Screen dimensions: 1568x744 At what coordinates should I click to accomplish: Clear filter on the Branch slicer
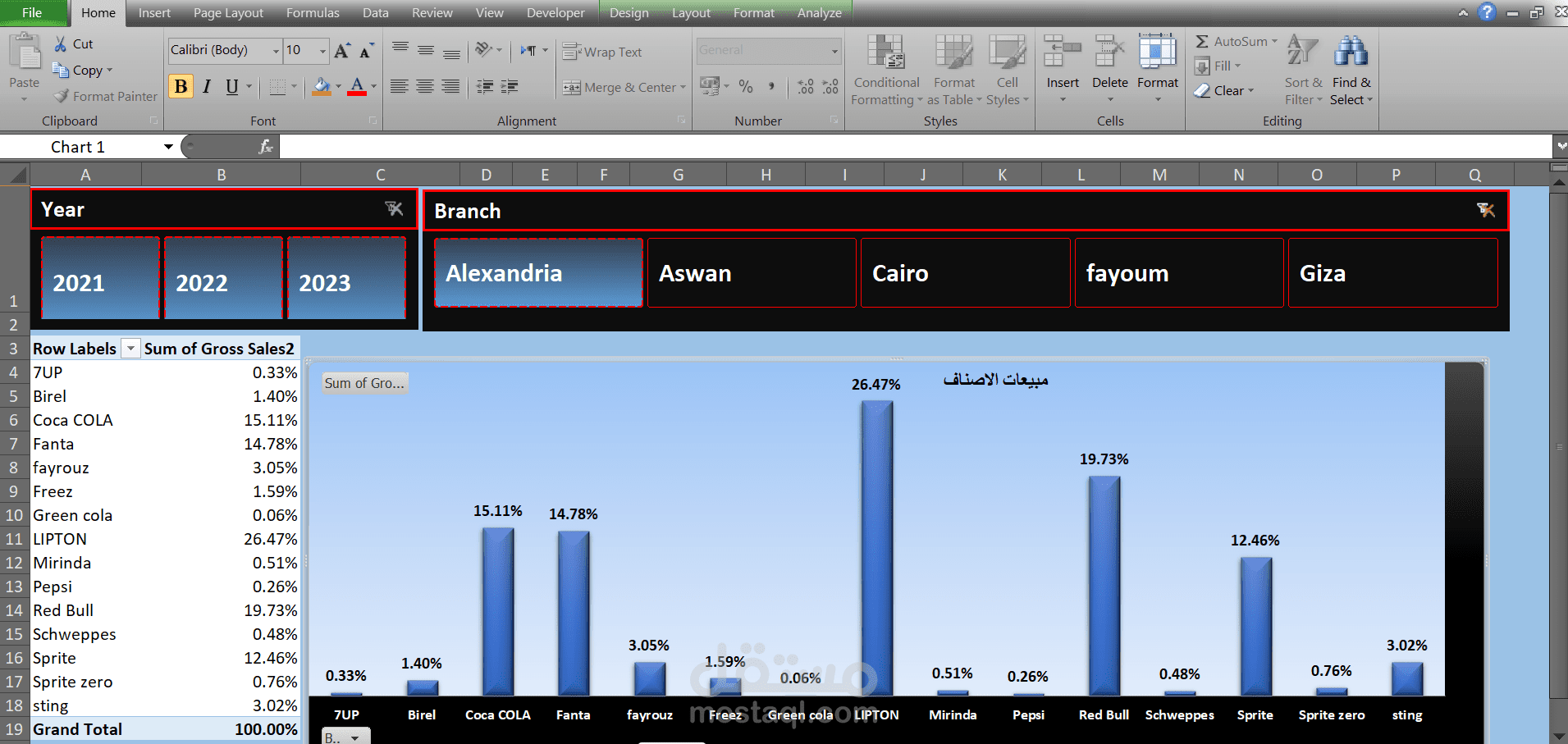(1485, 210)
